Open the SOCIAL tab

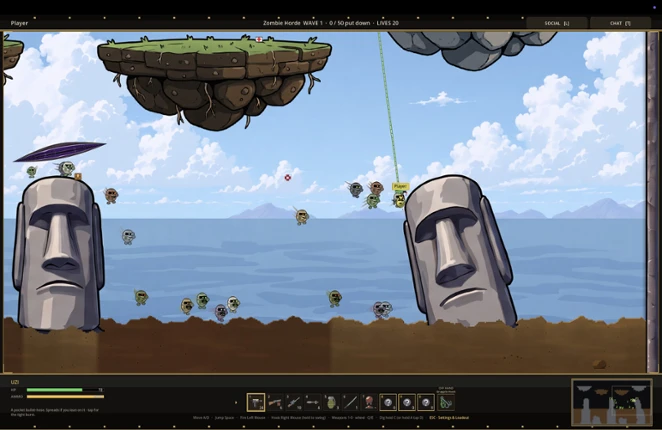556,23
